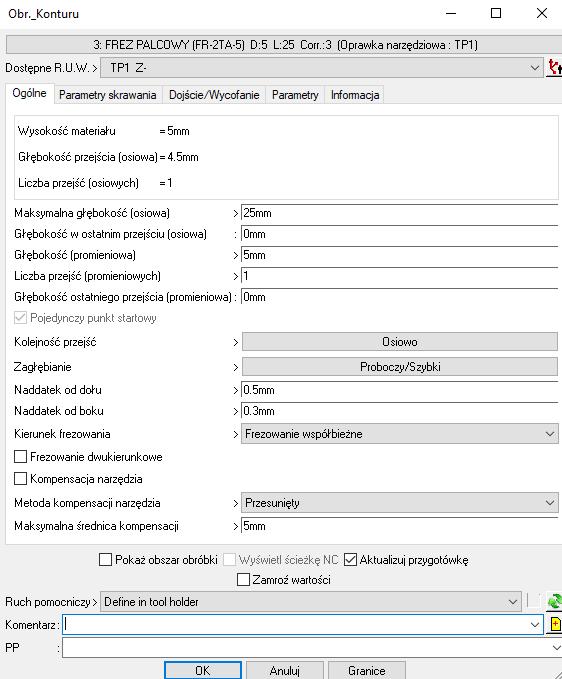Click Głębokość w ostatnim przejściu (osiowa) field
Screen dimensions: 562x679
[x=400, y=234]
